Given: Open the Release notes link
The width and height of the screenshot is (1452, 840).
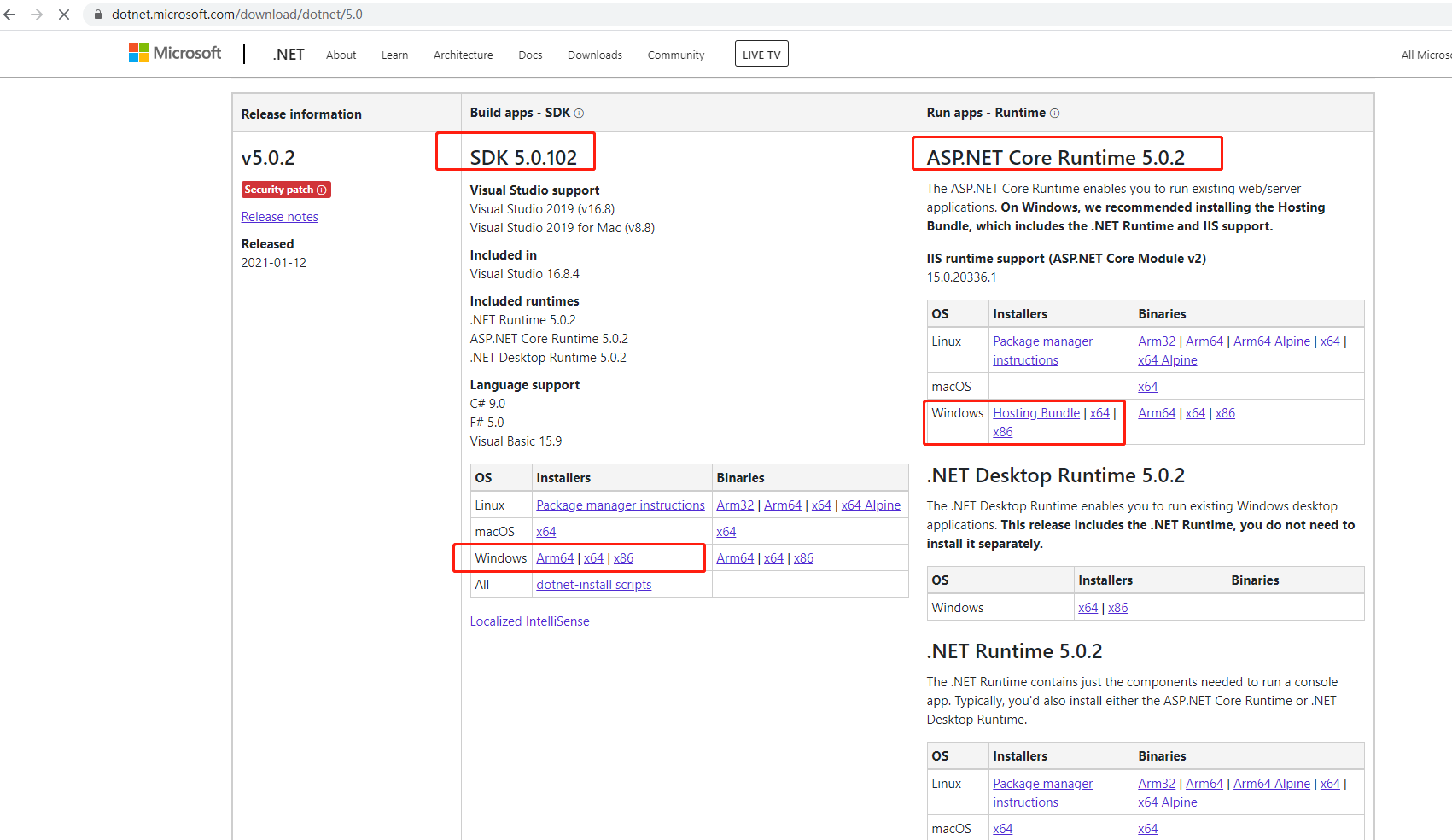Looking at the screenshot, I should coord(280,217).
